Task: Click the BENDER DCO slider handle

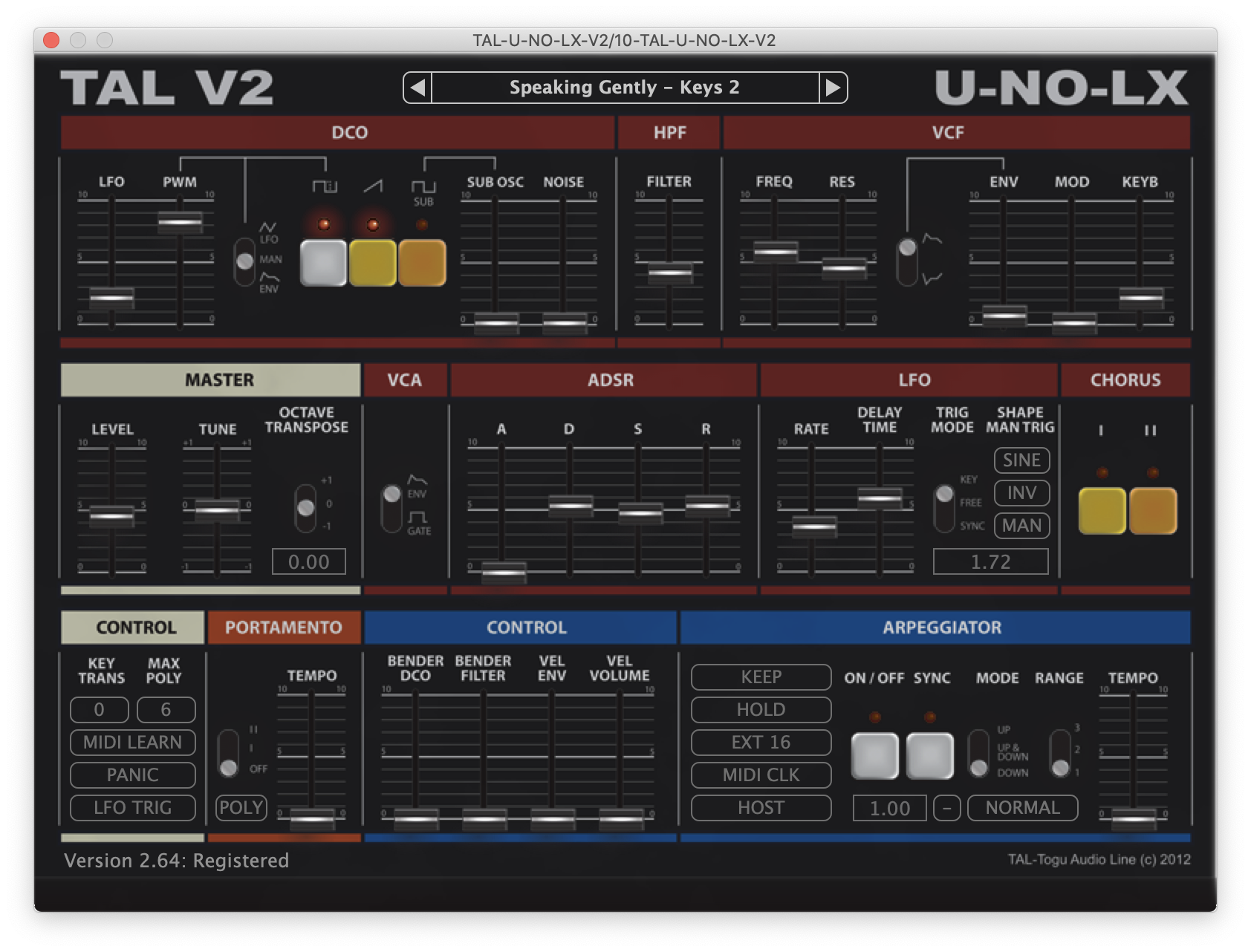Action: [416, 818]
